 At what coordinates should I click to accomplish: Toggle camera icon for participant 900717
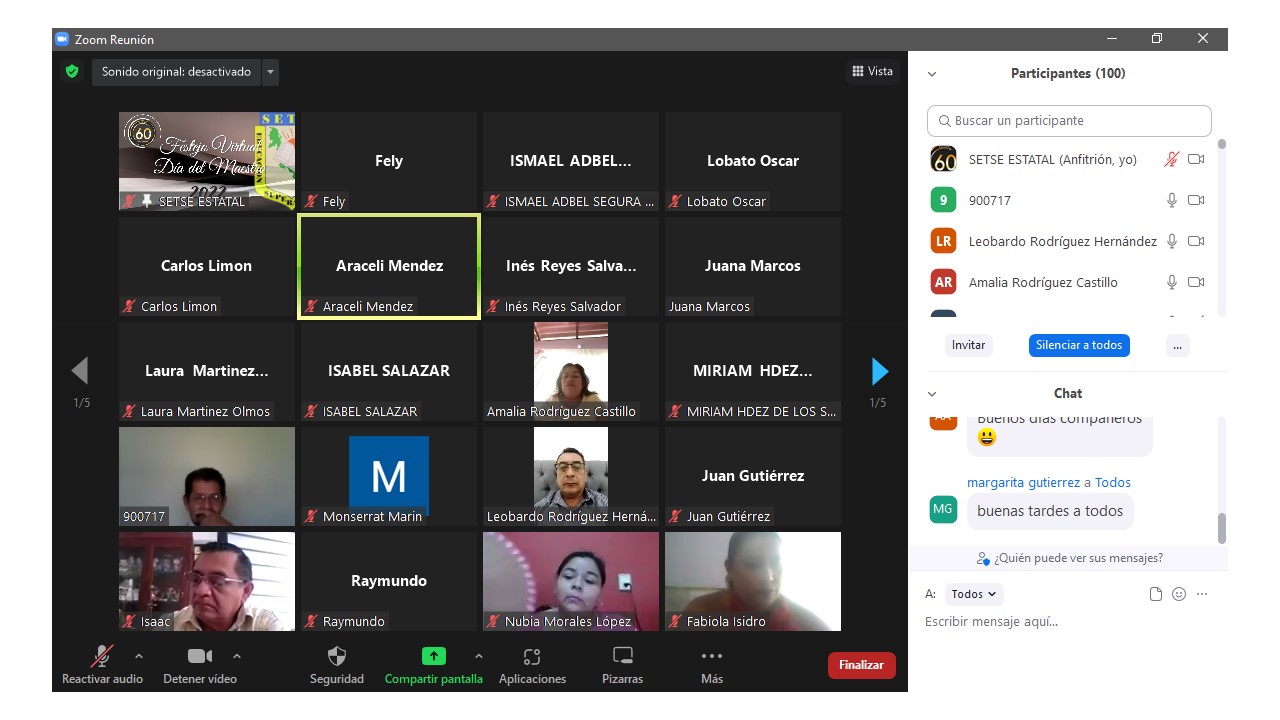click(x=1196, y=200)
